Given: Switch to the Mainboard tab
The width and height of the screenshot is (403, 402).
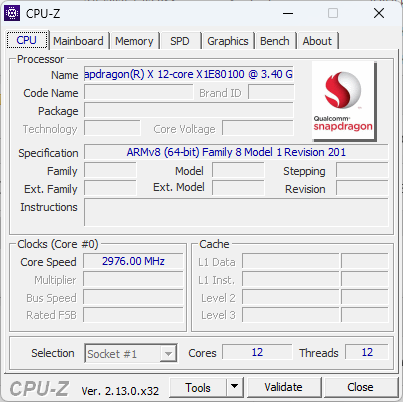Looking at the screenshot, I should [x=78, y=41].
